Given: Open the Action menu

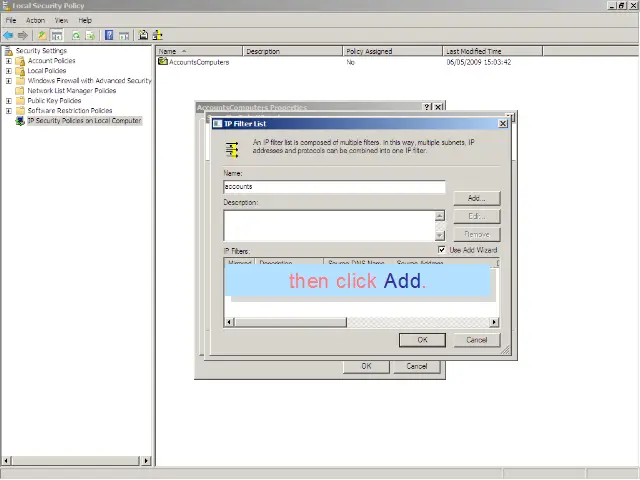Looking at the screenshot, I should pos(35,20).
